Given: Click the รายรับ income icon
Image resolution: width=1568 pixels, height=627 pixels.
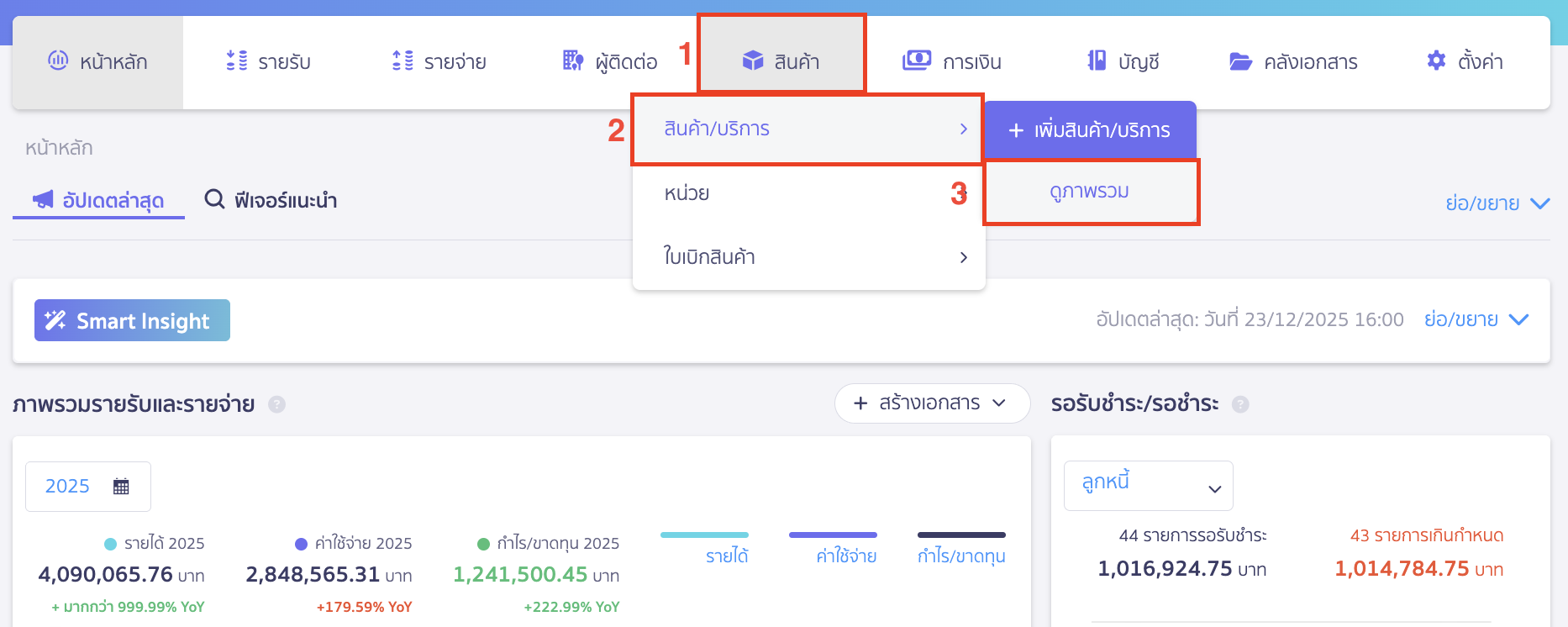Looking at the screenshot, I should point(236,60).
